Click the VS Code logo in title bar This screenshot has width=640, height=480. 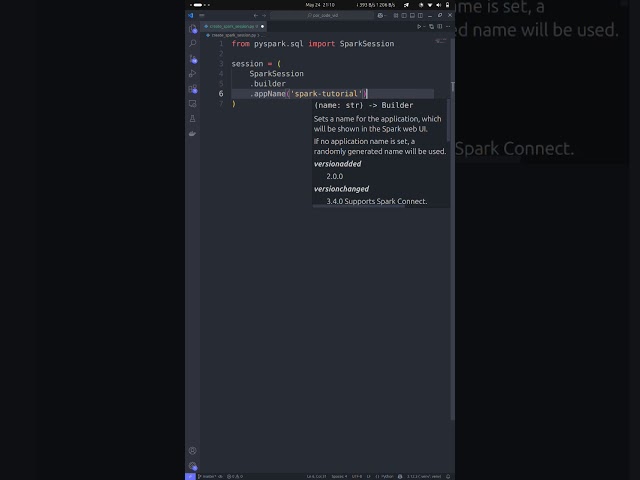(191, 16)
